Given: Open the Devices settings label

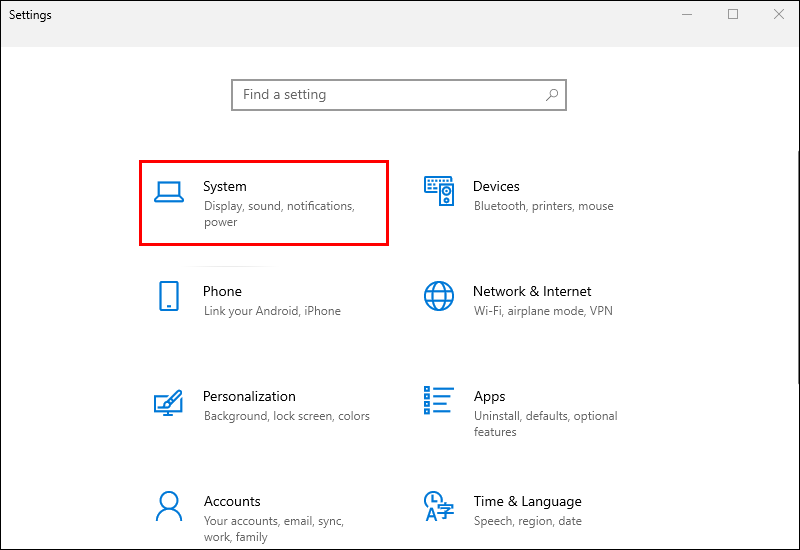Looking at the screenshot, I should pos(496,186).
